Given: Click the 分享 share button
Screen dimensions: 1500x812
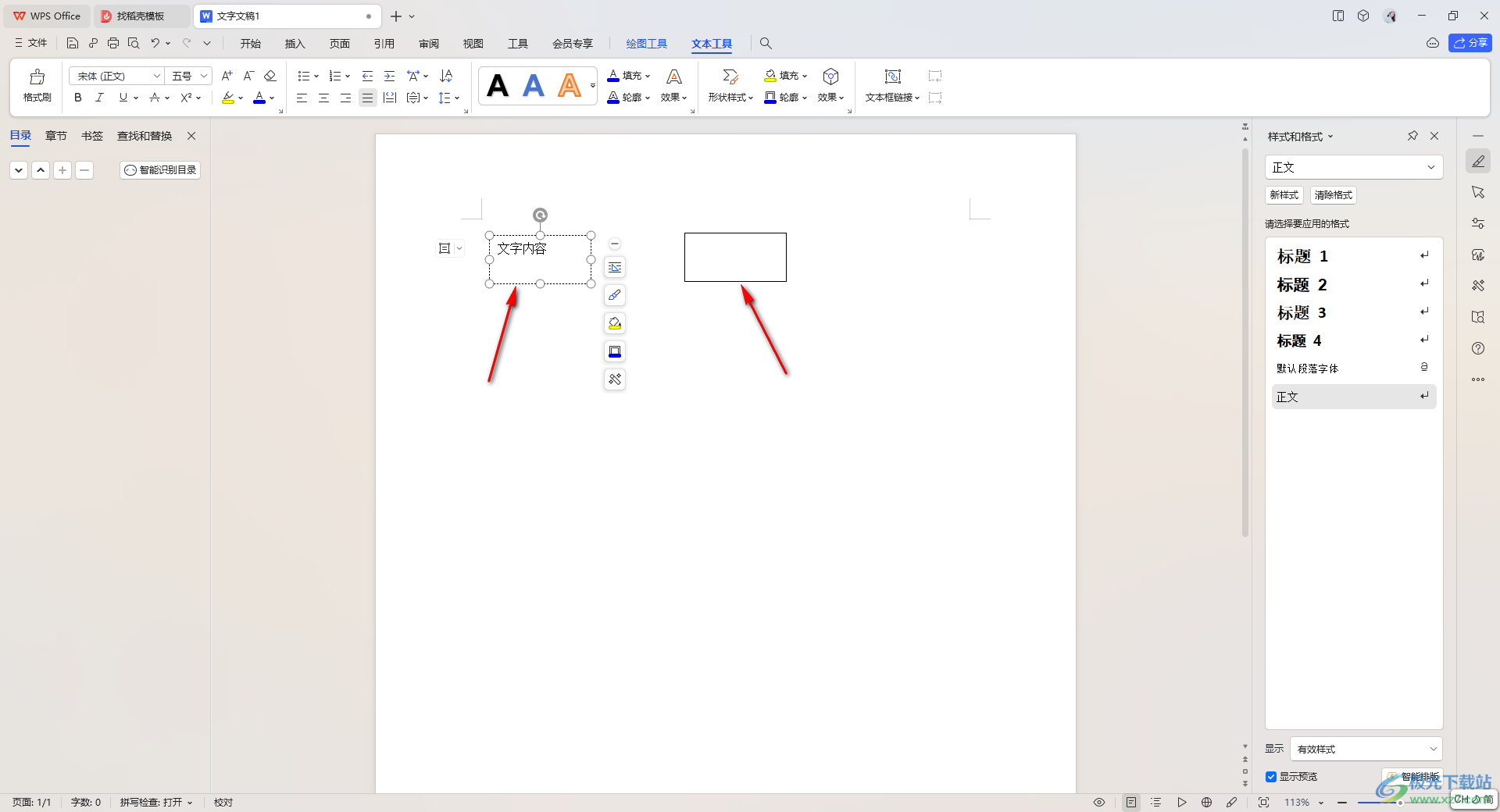Looking at the screenshot, I should coord(1470,43).
